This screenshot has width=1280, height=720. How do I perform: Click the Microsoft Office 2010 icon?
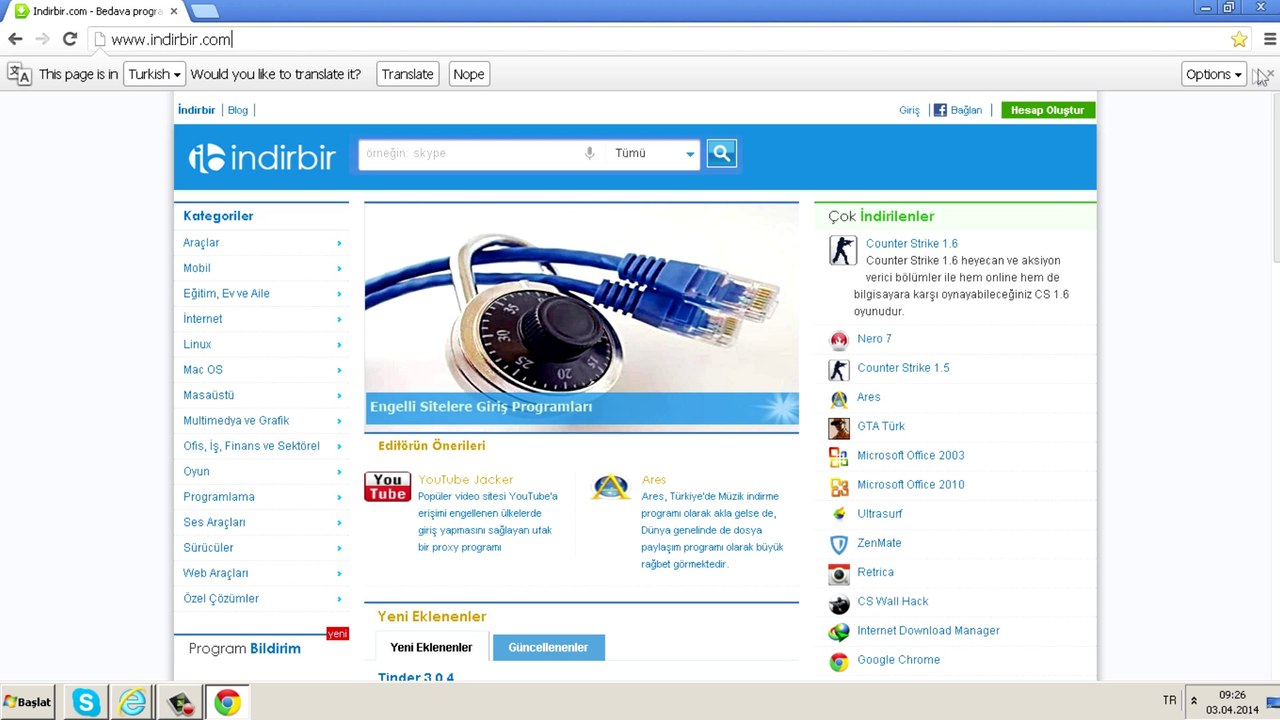[x=839, y=485]
